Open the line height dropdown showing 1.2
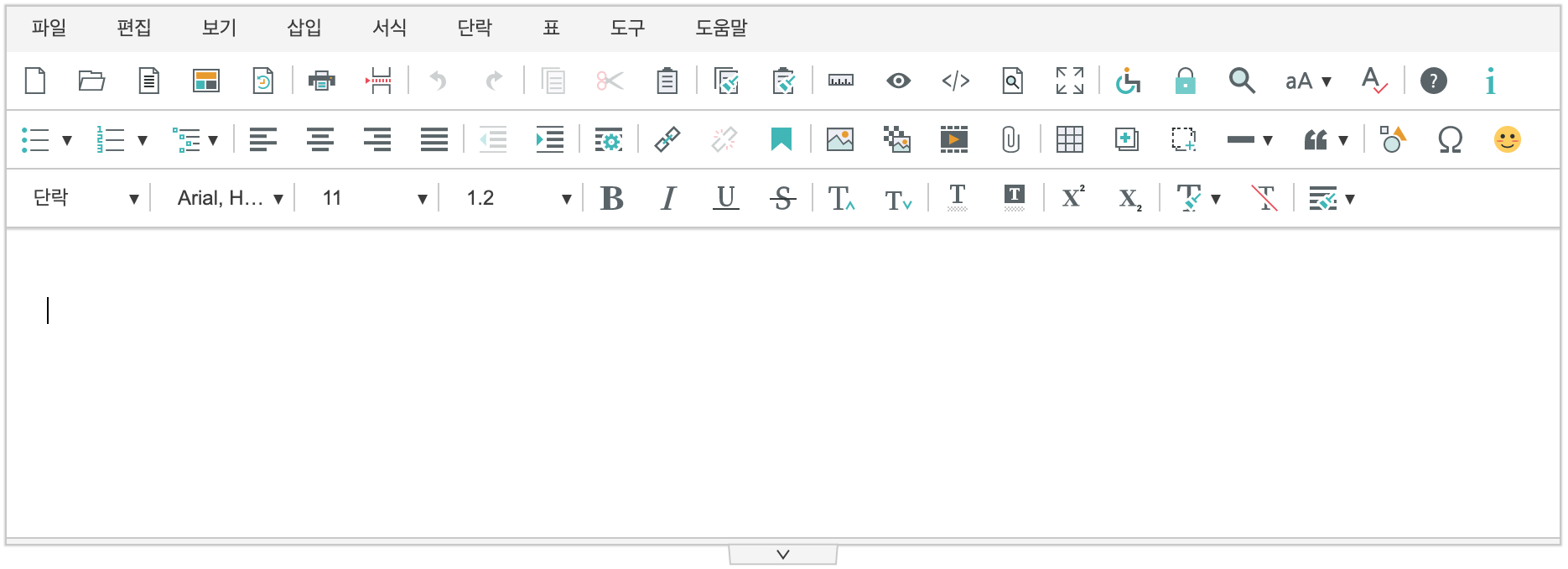 (x=518, y=199)
